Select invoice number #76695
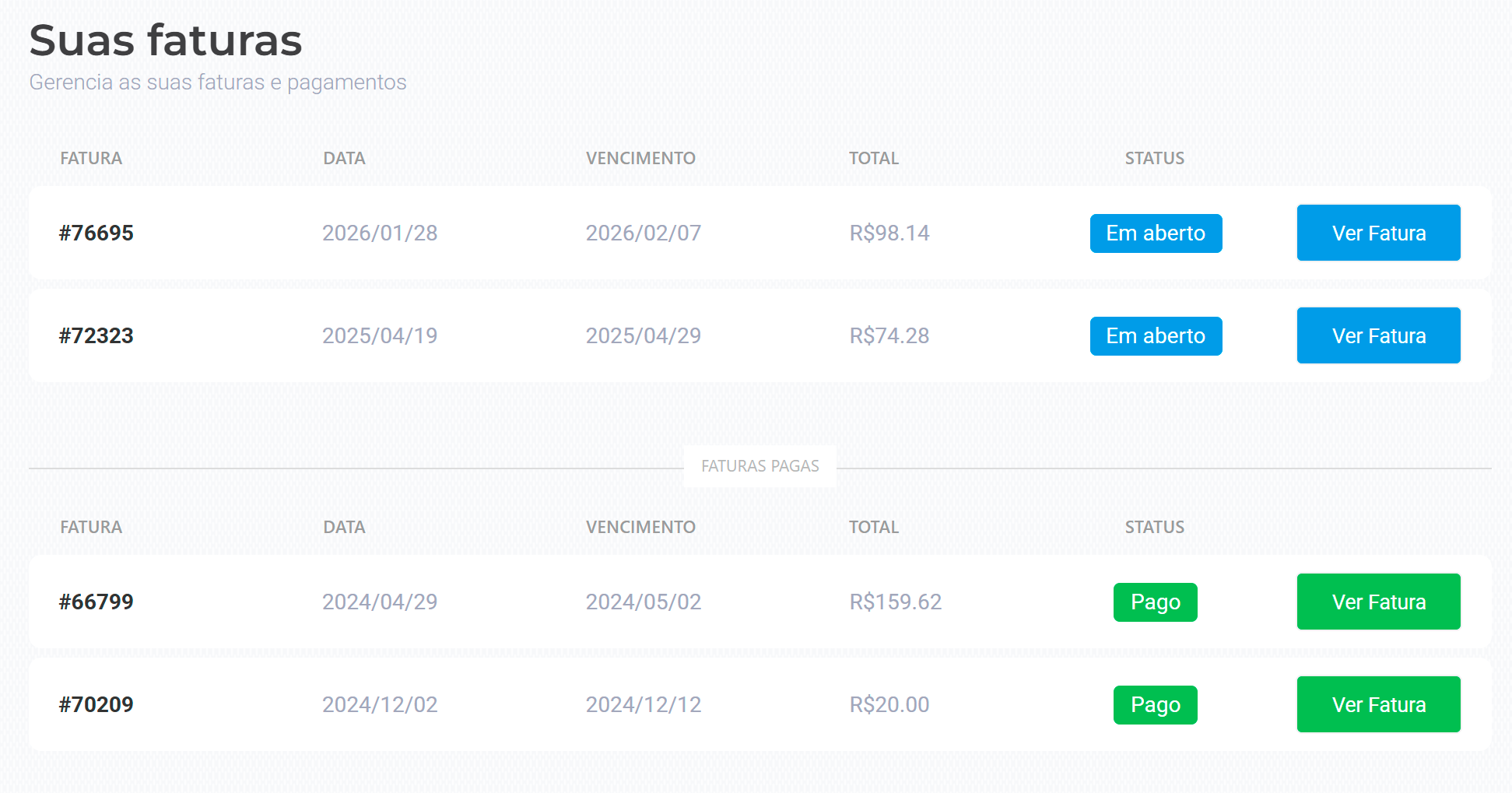Viewport: 1512px width, 793px height. click(96, 233)
